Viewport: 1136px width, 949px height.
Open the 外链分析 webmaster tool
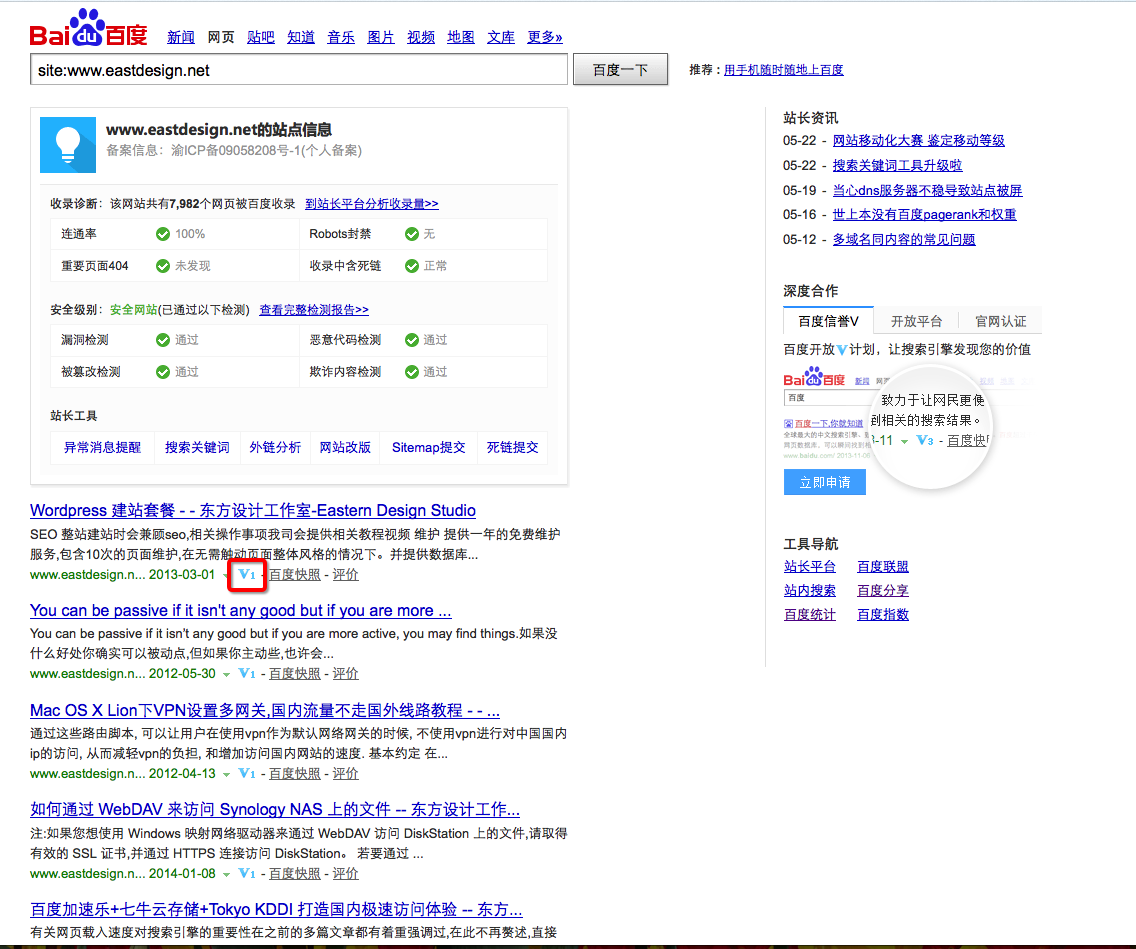[275, 448]
